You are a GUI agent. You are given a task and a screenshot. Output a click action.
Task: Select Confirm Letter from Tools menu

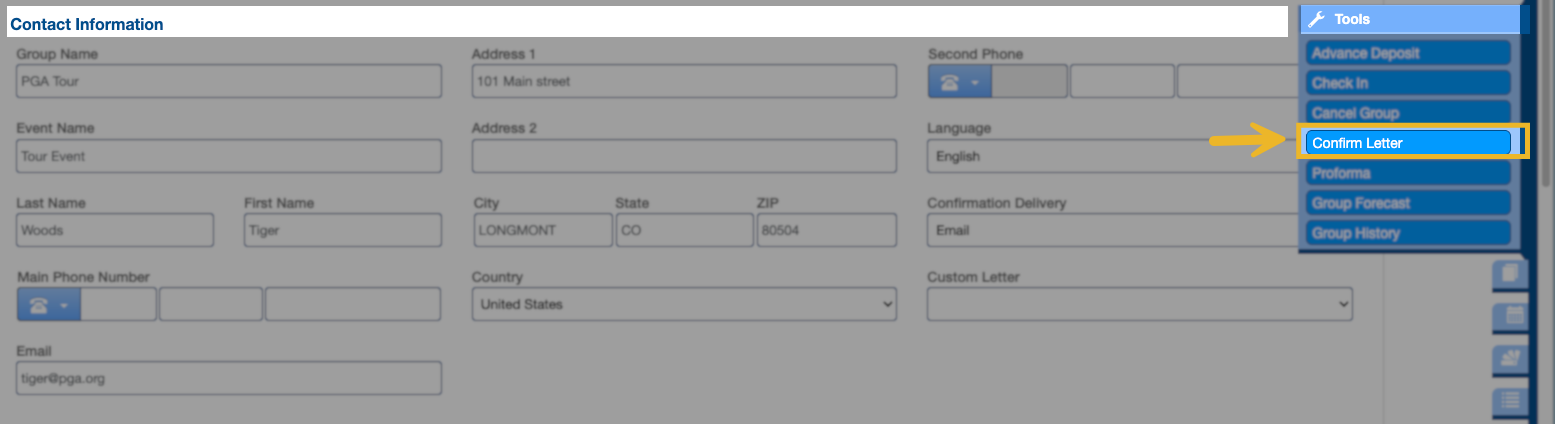coord(1407,143)
